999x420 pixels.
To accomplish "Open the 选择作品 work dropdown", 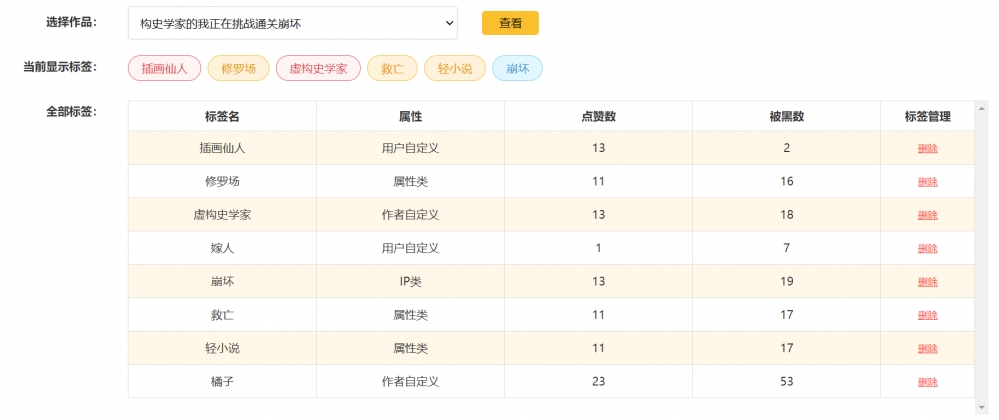I will click(292, 23).
